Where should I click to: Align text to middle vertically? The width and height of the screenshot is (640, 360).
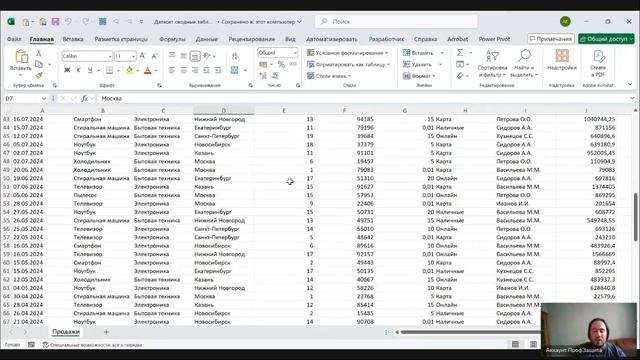(184, 56)
